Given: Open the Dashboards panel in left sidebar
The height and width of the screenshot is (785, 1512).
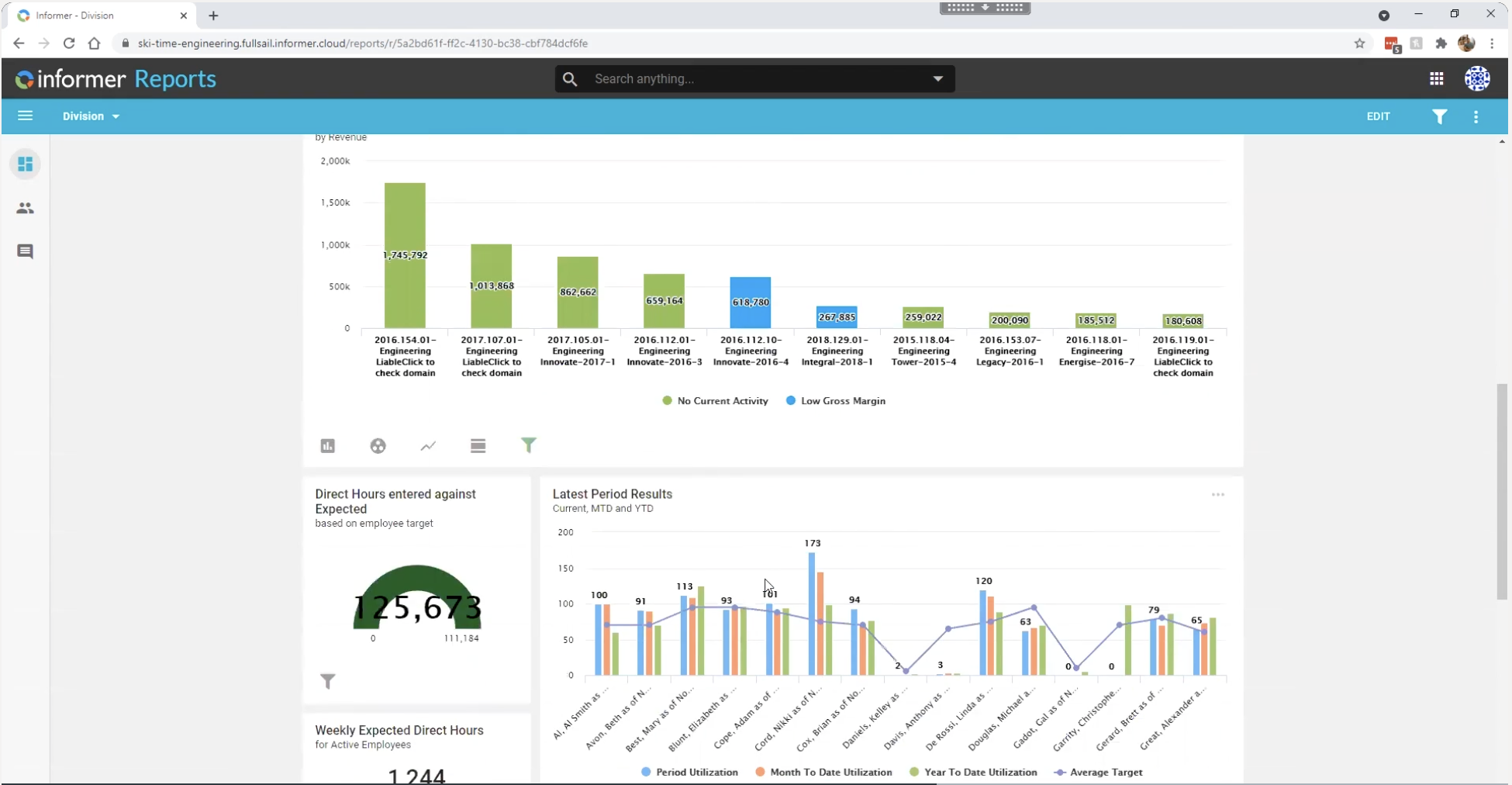Looking at the screenshot, I should coord(26,164).
